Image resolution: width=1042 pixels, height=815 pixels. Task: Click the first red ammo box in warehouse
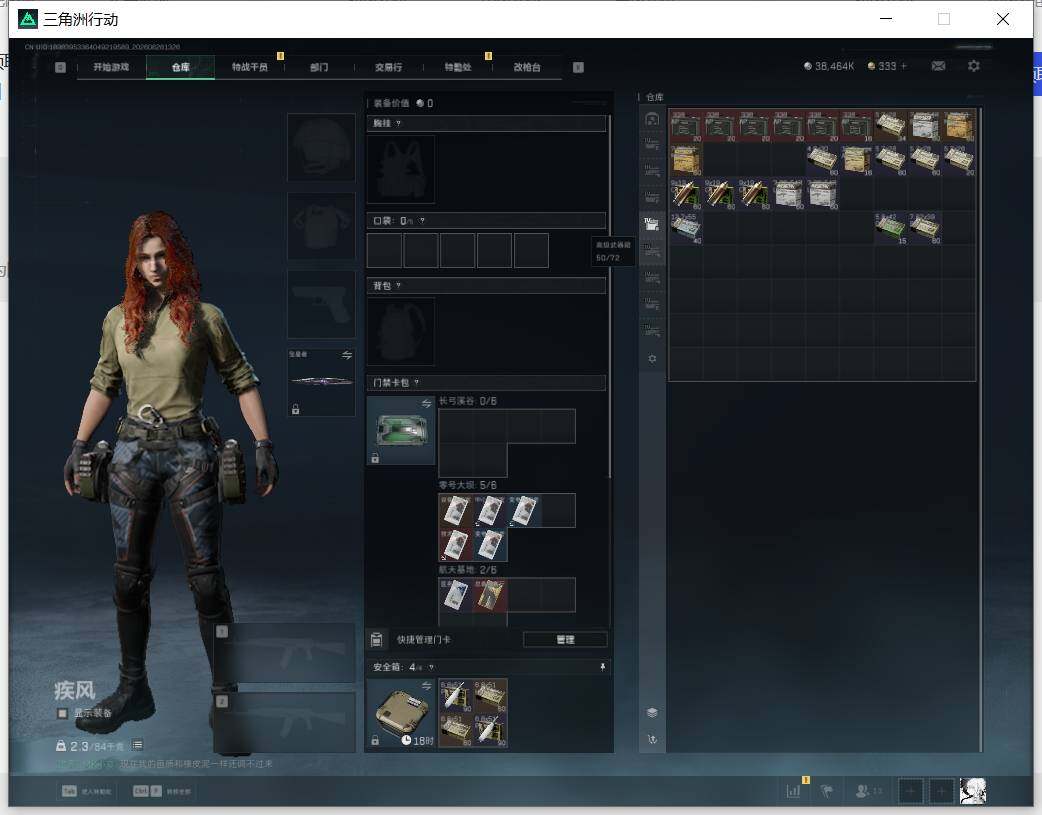pyautogui.click(x=686, y=126)
